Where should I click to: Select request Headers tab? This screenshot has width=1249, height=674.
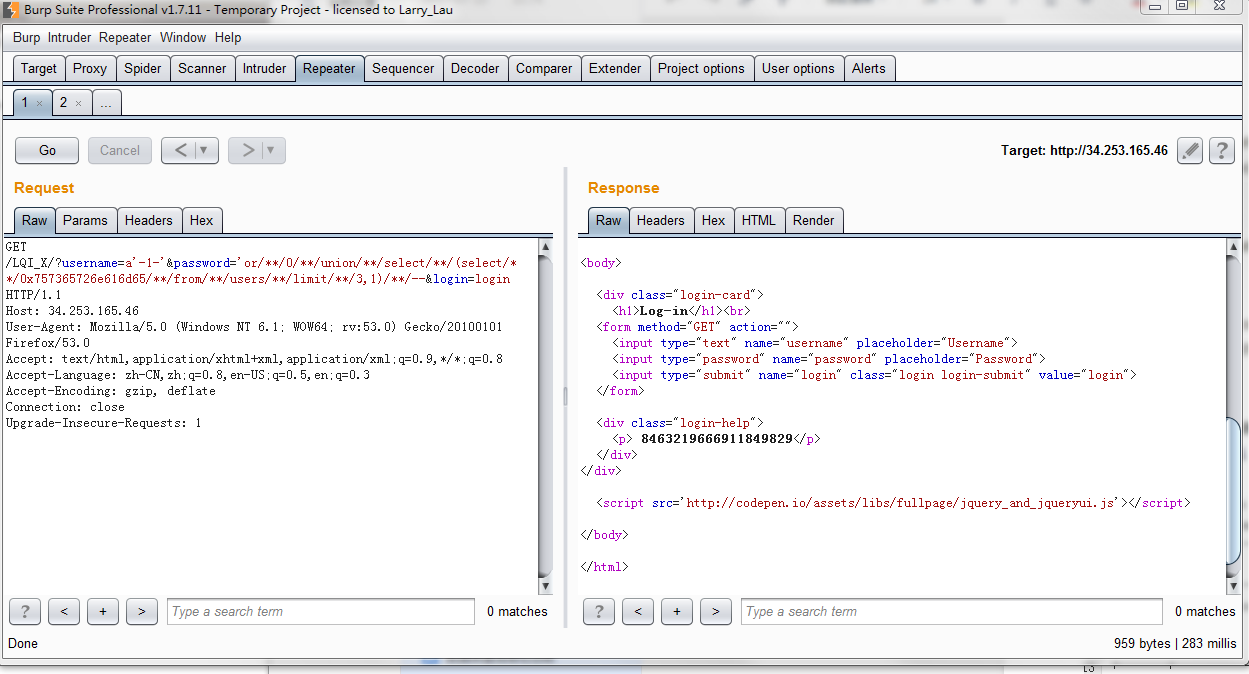click(x=149, y=220)
